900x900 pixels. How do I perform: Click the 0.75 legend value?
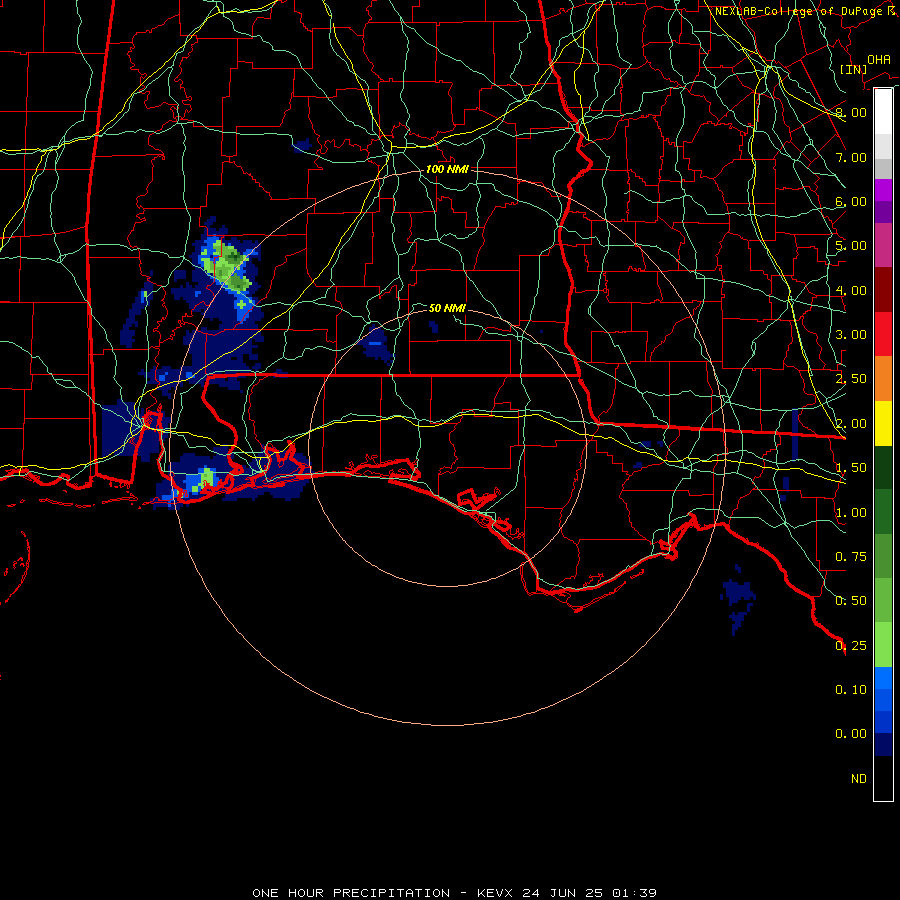coord(851,557)
